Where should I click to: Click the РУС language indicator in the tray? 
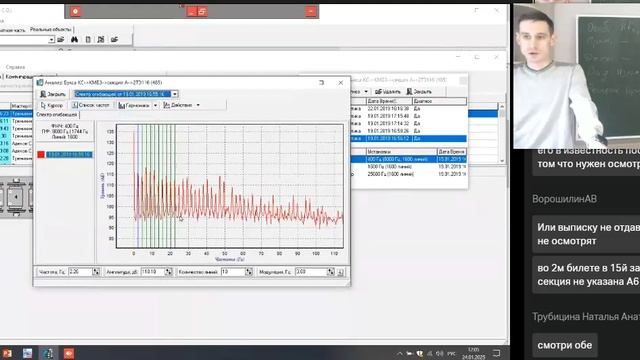tap(451, 353)
